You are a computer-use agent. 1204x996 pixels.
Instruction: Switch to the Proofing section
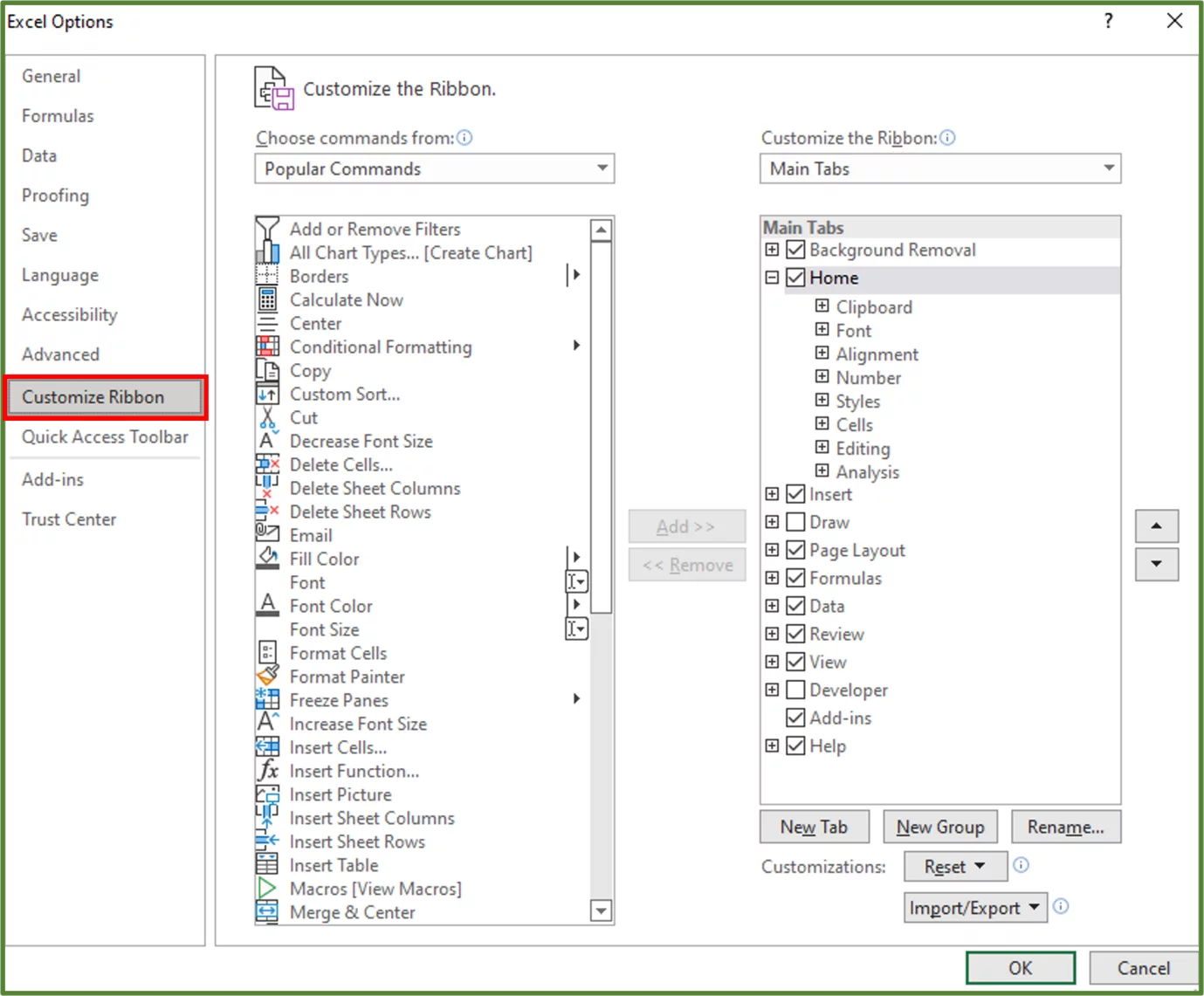[55, 196]
